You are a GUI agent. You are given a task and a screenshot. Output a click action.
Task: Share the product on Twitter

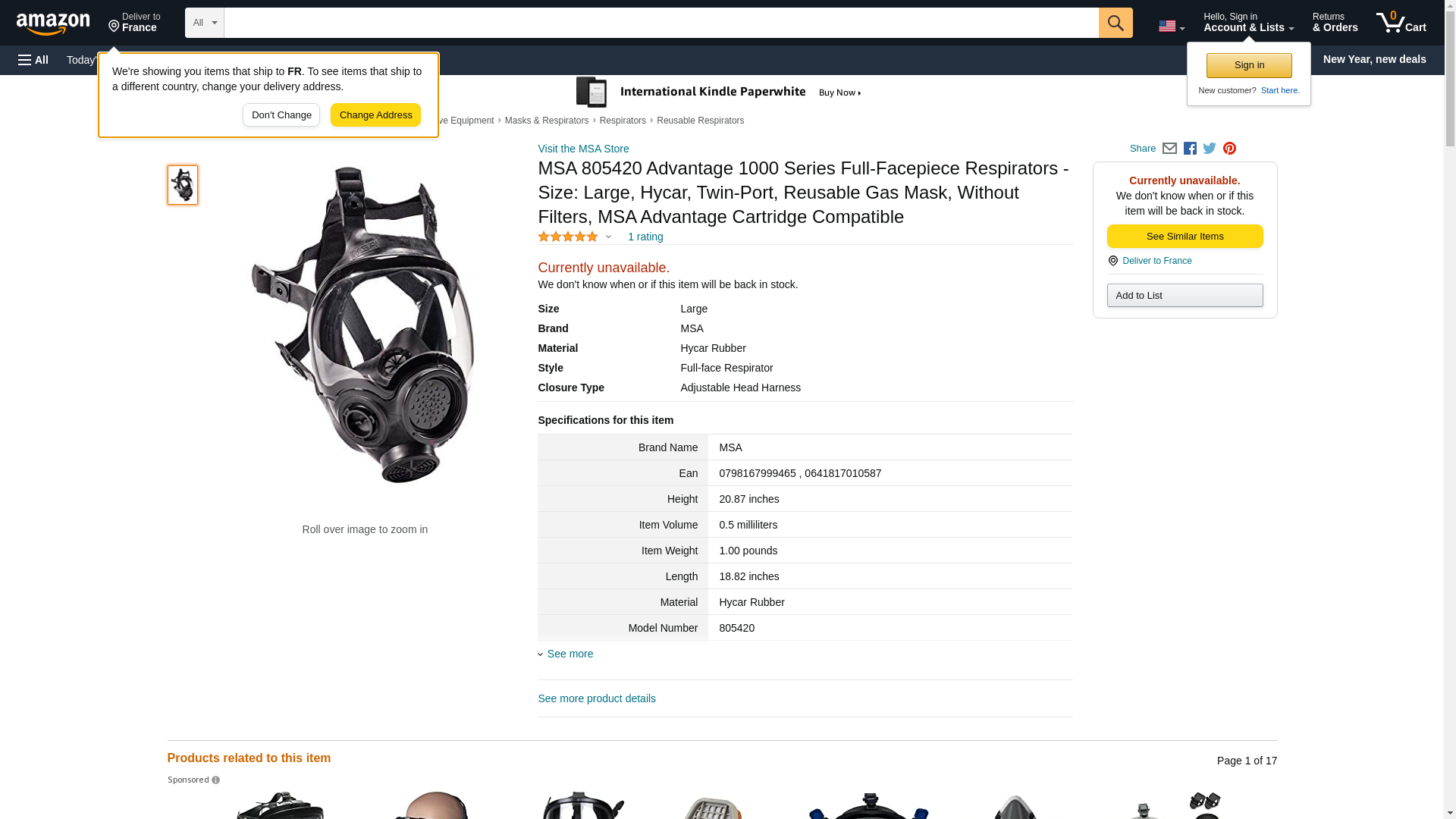(1210, 149)
